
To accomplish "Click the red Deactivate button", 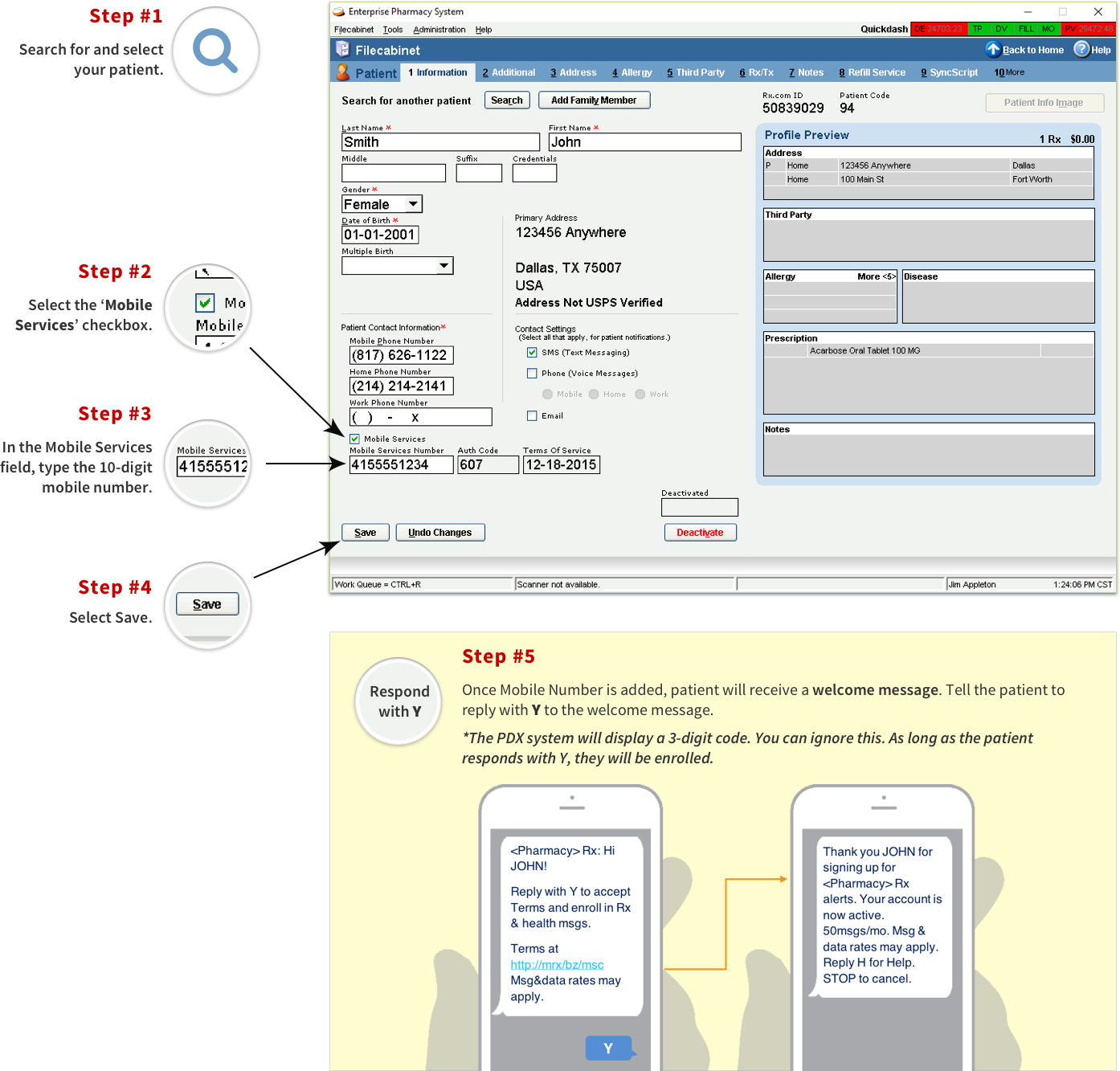I will click(701, 533).
